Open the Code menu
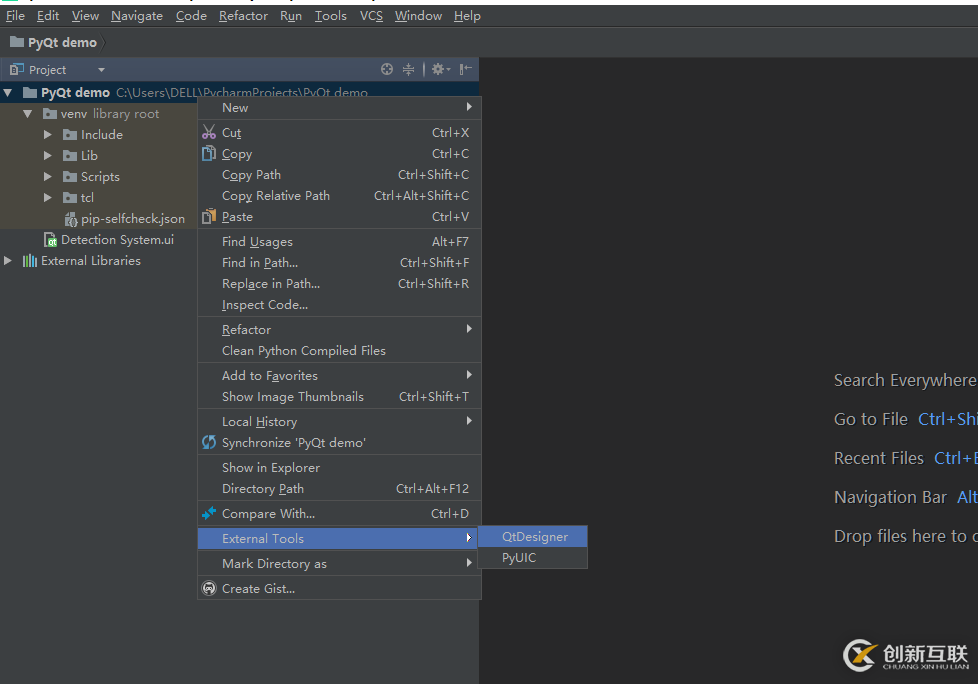This screenshot has width=978, height=684. click(191, 16)
